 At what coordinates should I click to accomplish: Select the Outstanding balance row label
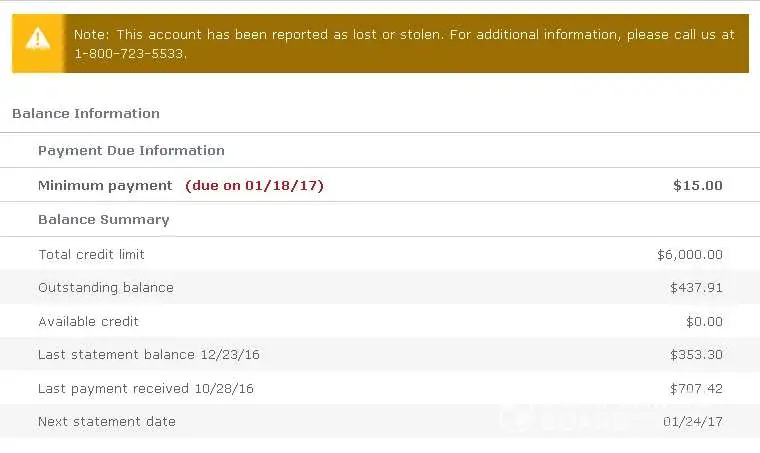pos(105,288)
